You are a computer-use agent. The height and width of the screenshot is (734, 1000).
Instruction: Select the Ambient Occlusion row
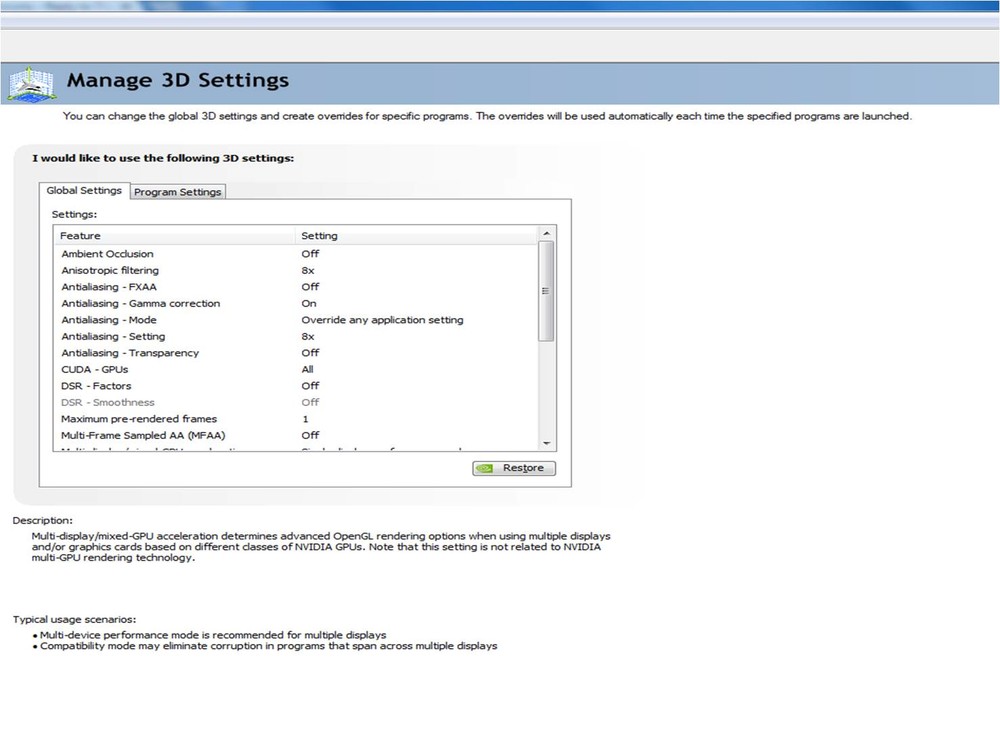click(x=297, y=254)
